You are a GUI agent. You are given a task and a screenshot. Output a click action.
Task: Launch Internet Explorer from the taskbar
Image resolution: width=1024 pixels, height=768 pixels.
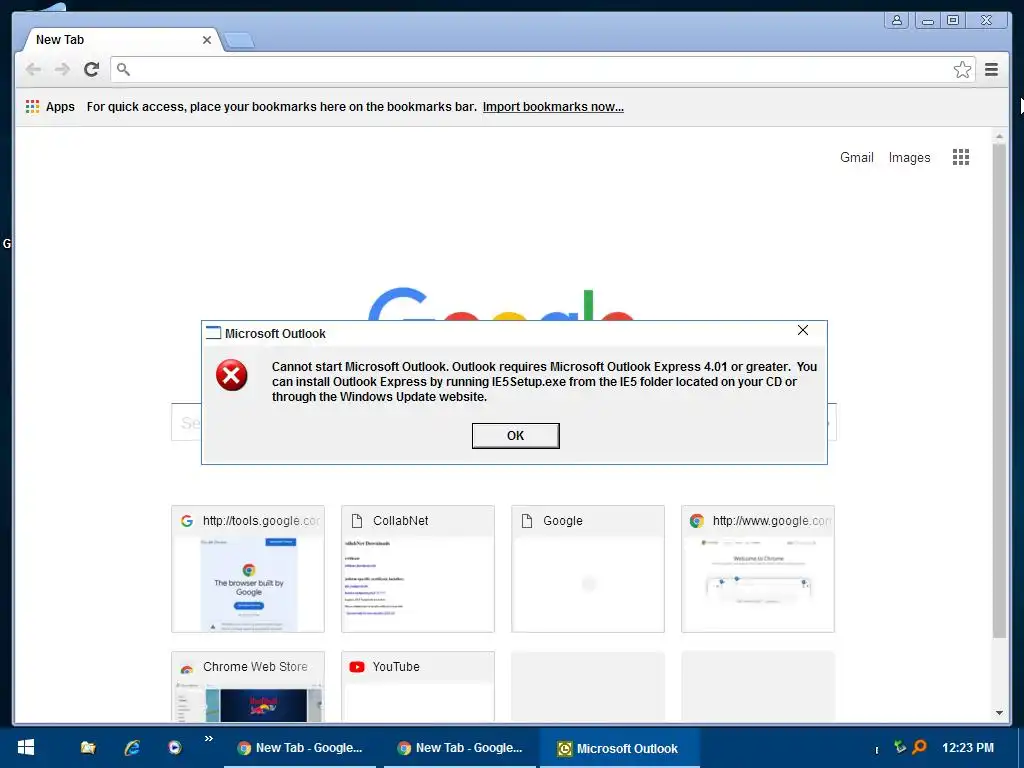[x=132, y=748]
